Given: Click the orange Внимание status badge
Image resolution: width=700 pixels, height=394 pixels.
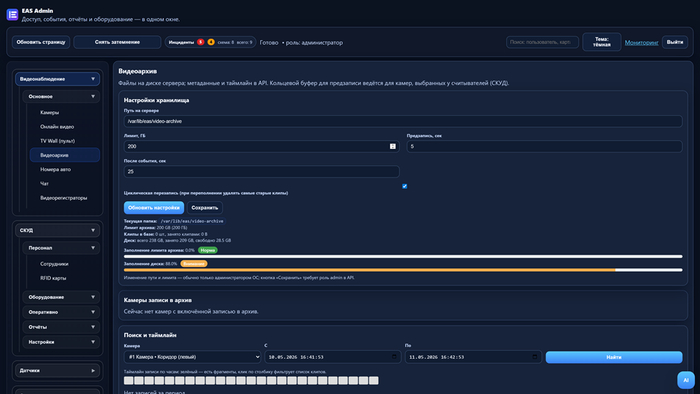Looking at the screenshot, I should [x=194, y=264].
